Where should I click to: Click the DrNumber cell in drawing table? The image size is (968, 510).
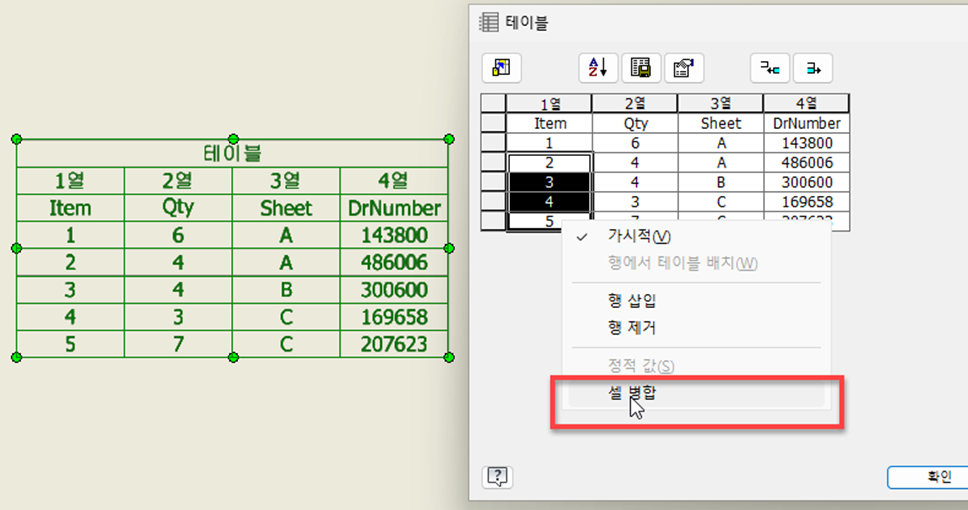(394, 208)
